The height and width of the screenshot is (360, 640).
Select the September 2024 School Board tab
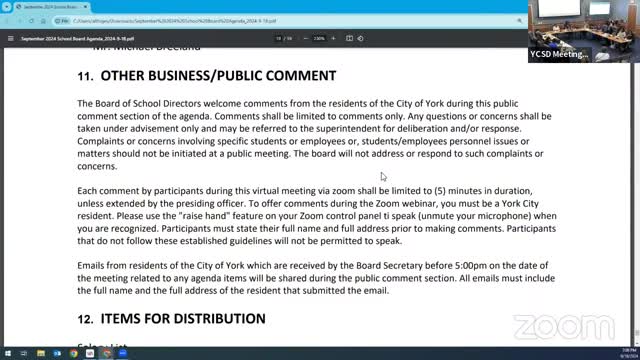(x=48, y=7)
